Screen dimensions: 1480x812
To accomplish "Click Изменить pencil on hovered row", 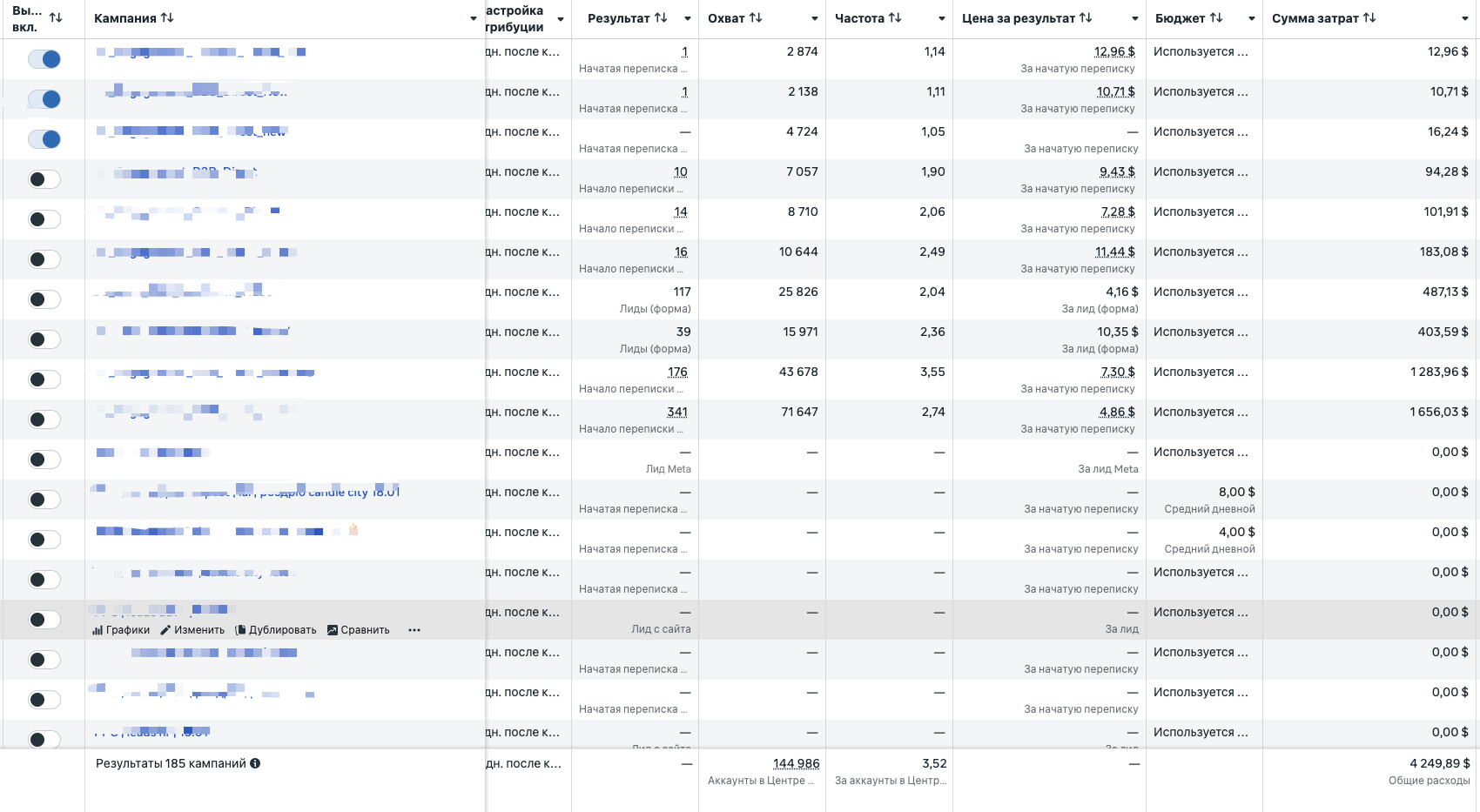I will [192, 630].
